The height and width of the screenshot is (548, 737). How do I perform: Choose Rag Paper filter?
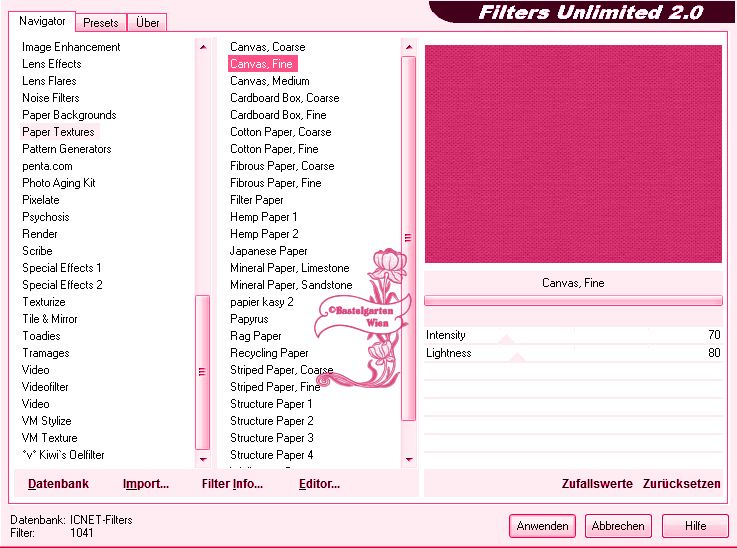pos(256,336)
